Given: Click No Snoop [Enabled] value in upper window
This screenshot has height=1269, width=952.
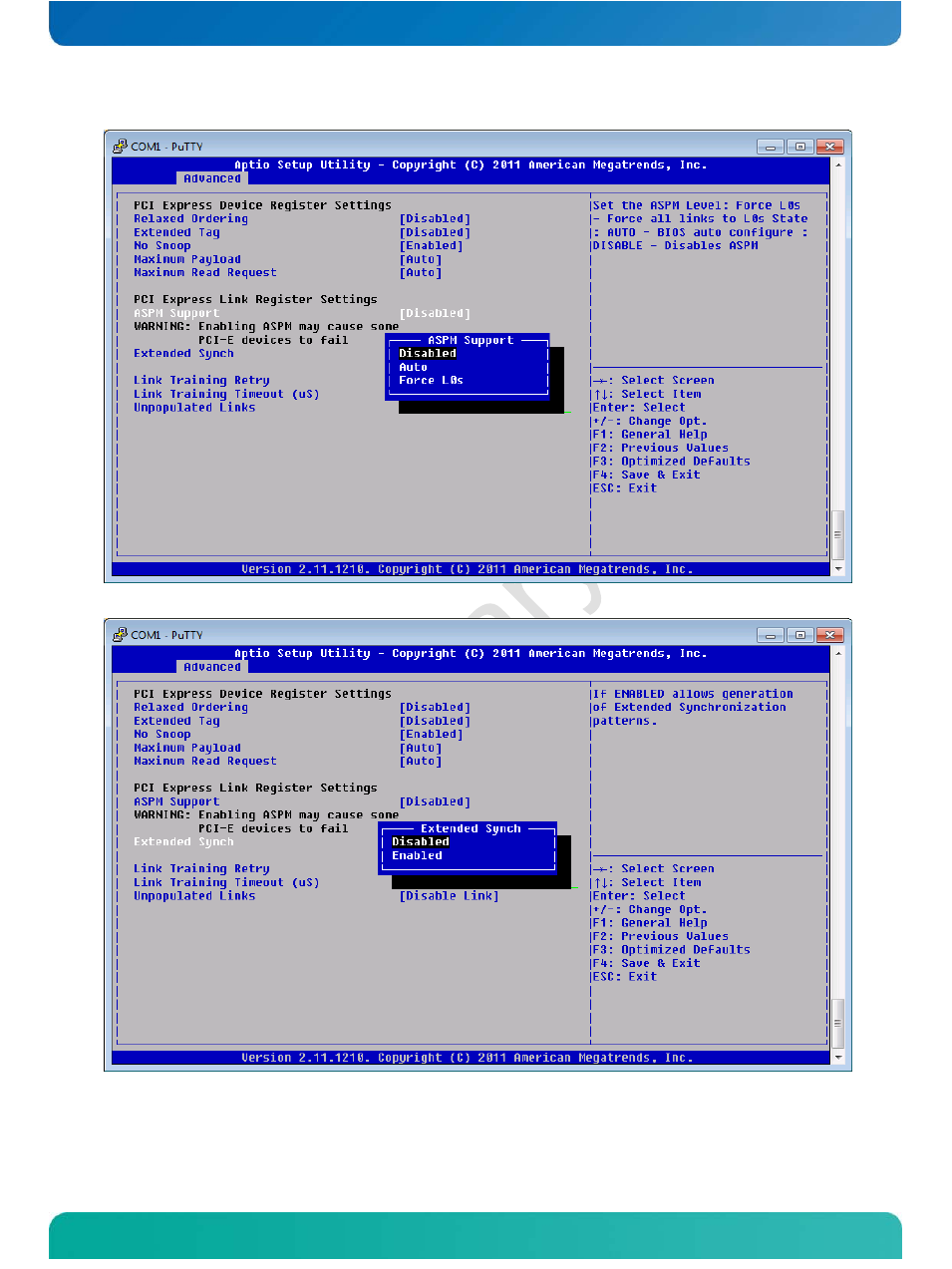Looking at the screenshot, I should point(431,245).
